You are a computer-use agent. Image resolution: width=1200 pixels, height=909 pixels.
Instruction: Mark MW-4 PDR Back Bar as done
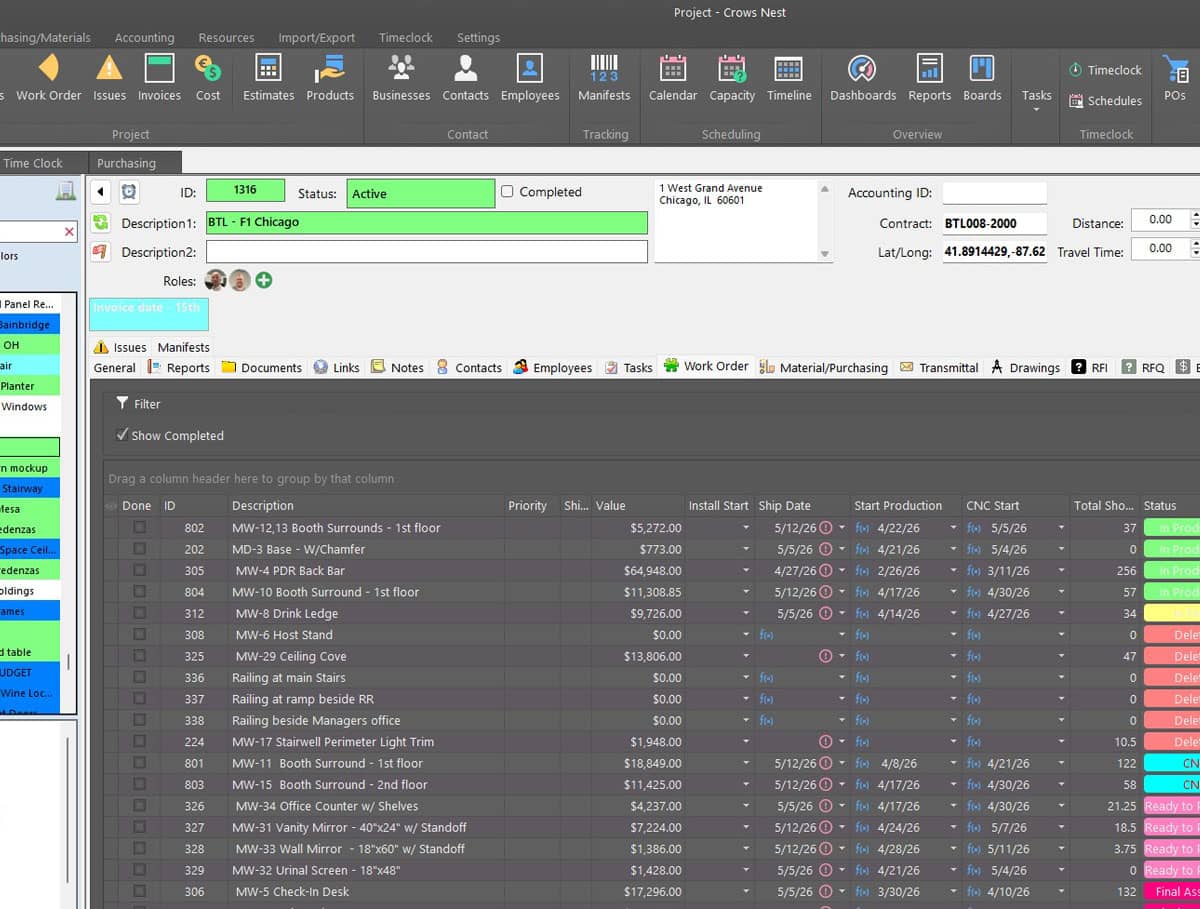[139, 571]
